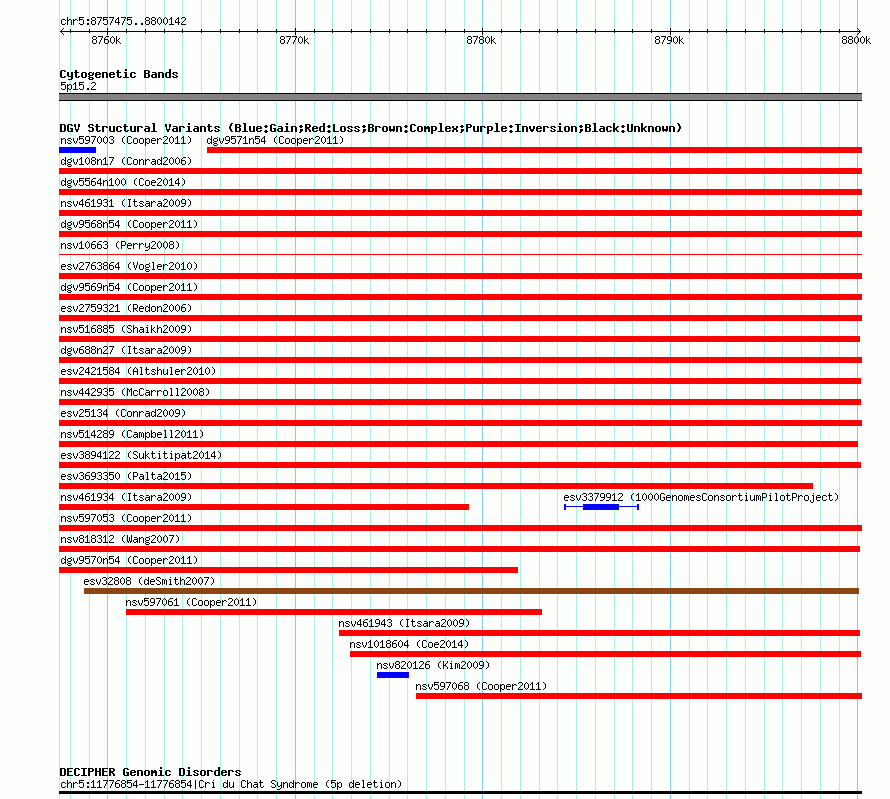Click the blue nsv597003 gain variant bar
This screenshot has width=890, height=799.
click(x=77, y=150)
